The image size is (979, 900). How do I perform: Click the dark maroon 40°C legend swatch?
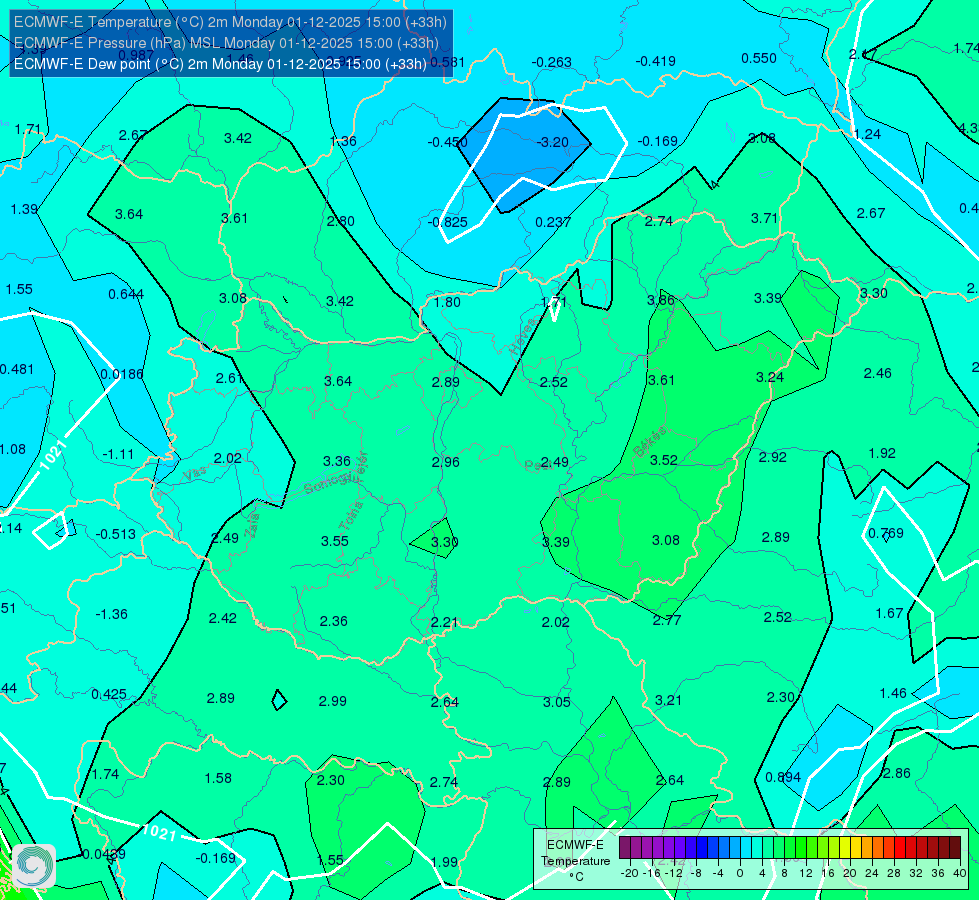955,848
